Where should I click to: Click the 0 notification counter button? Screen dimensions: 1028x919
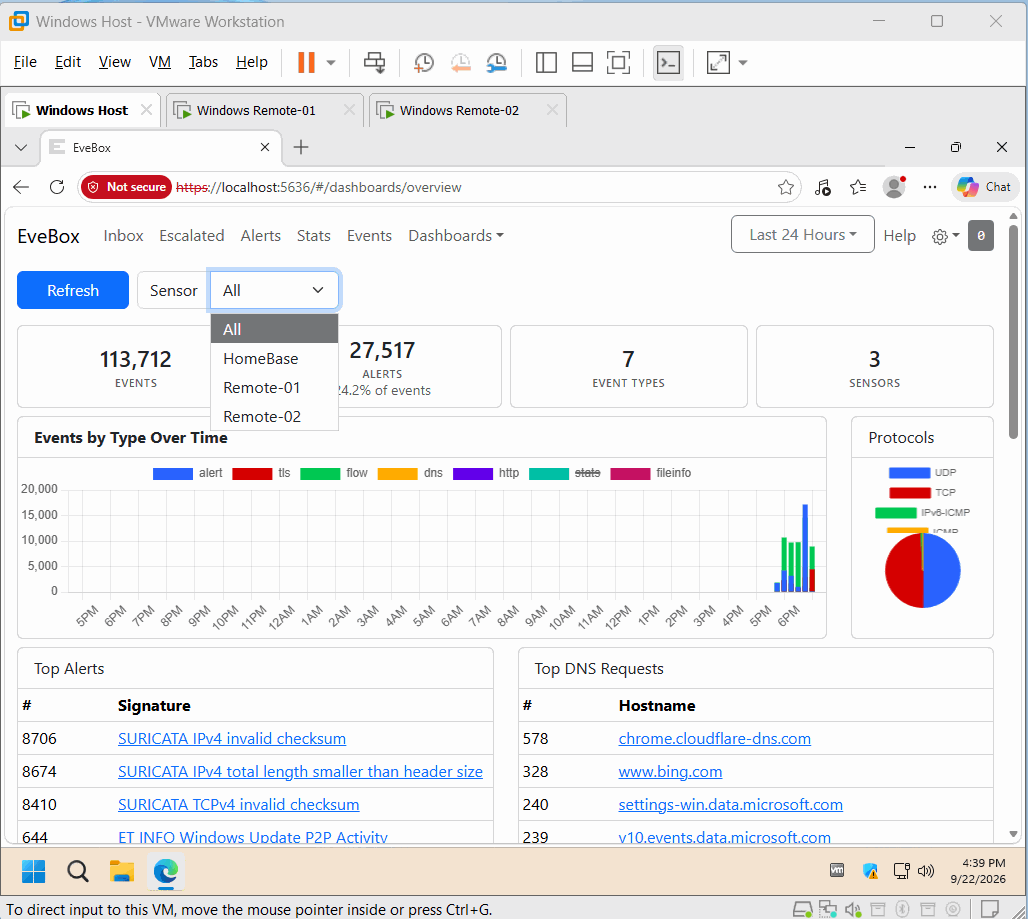click(981, 235)
